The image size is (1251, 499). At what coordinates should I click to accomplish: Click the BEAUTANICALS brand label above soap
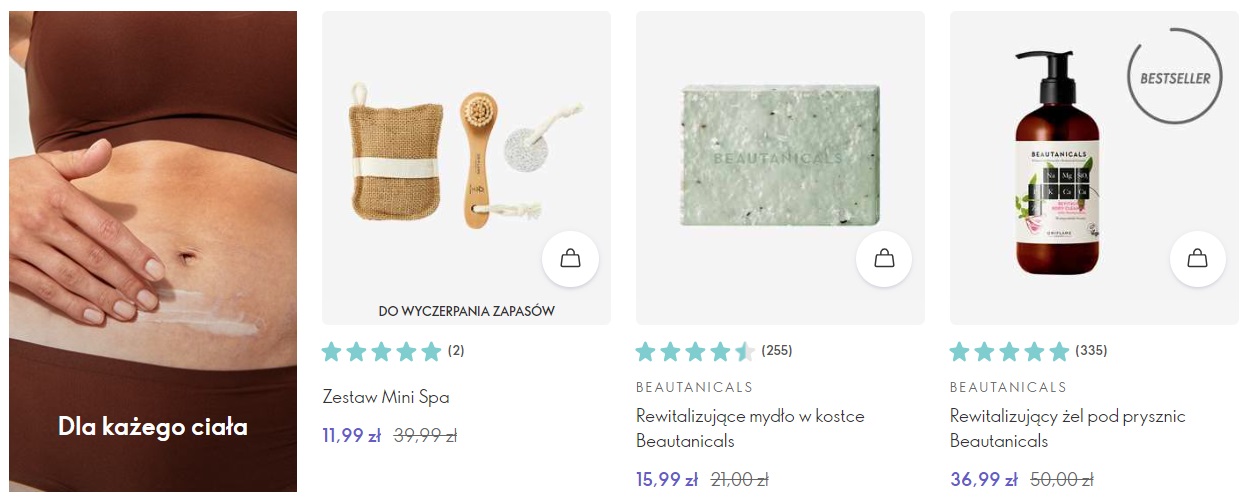point(694,387)
